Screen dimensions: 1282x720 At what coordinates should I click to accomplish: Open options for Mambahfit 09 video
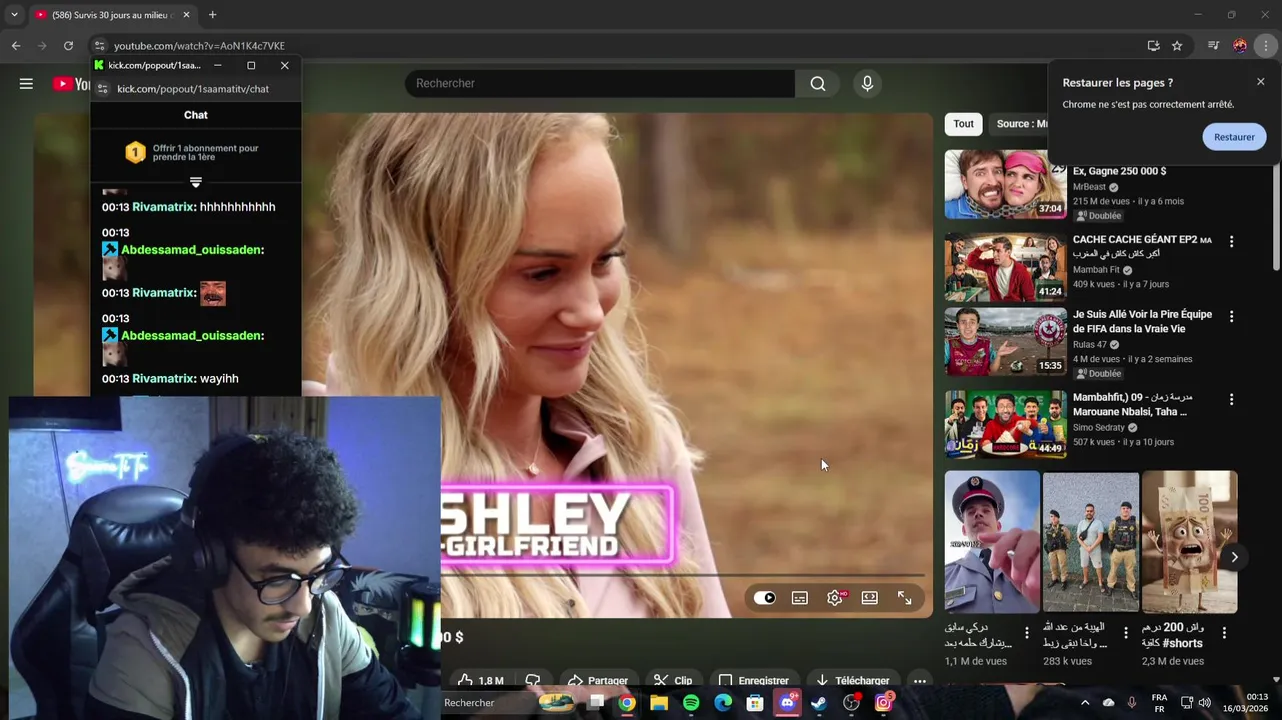coord(1231,399)
